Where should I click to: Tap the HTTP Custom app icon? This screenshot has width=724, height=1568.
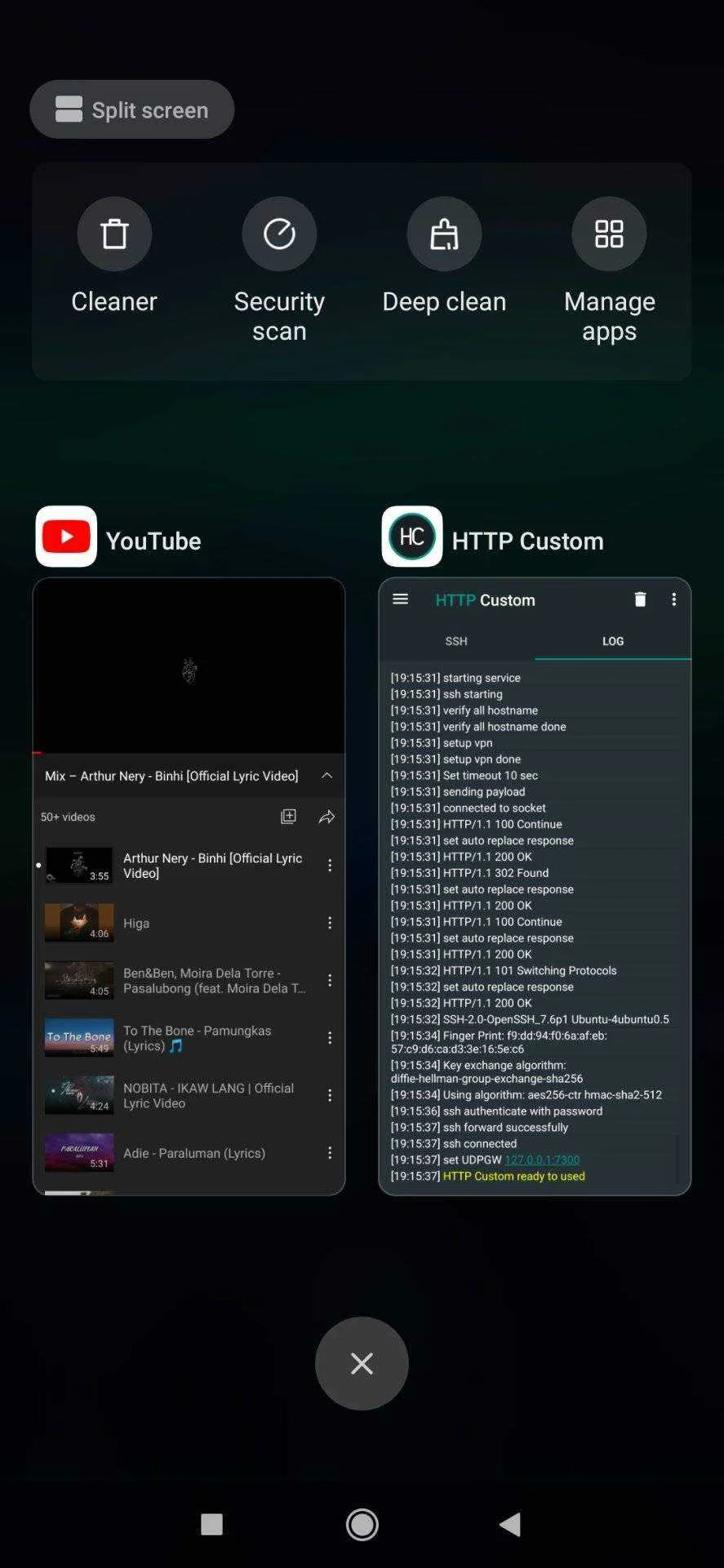[x=412, y=537]
